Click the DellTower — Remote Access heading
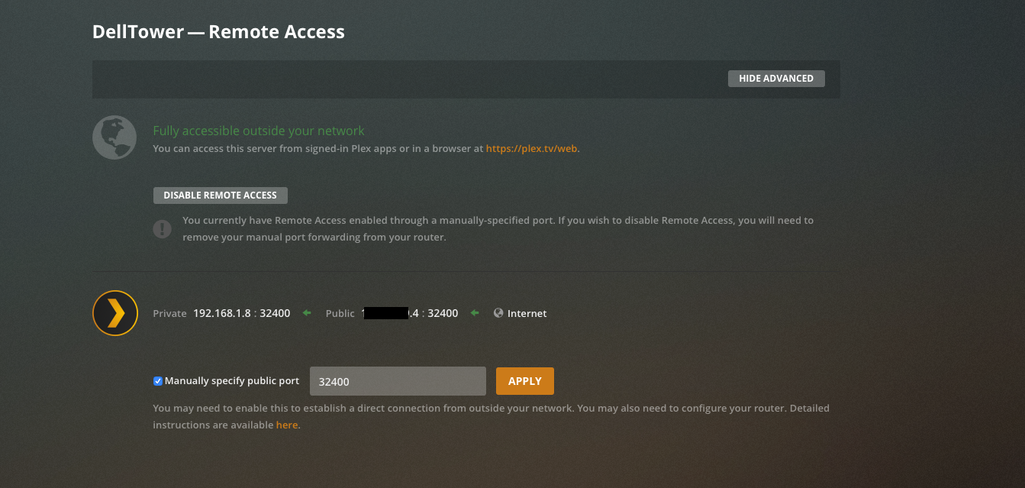The width and height of the screenshot is (1025, 488). 218,32
